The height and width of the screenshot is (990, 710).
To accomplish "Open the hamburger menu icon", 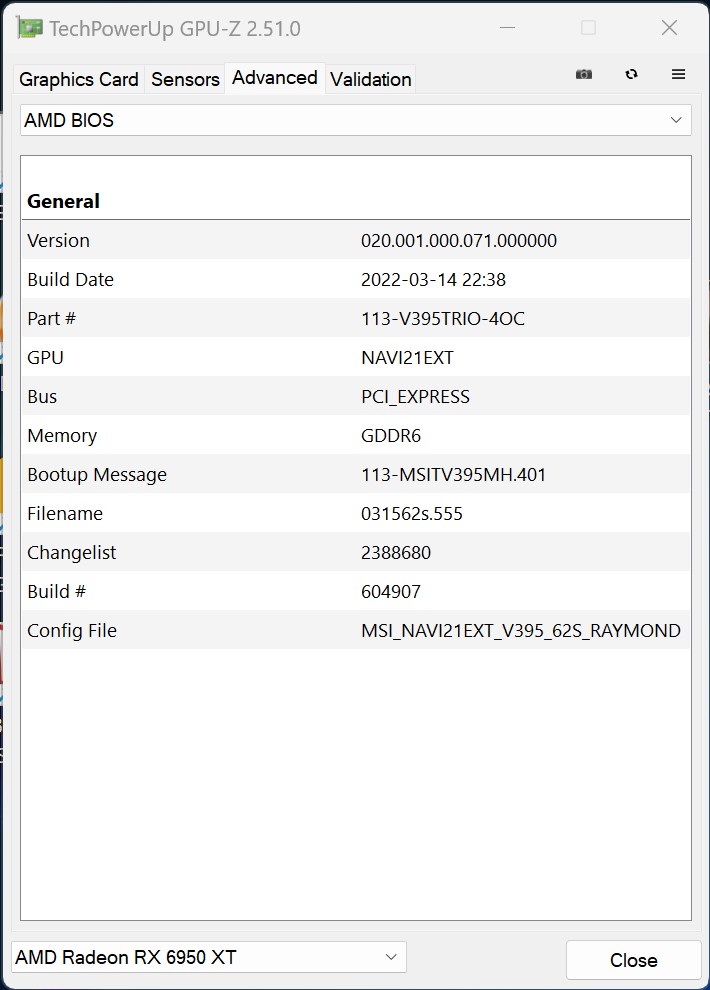I will pos(678,75).
